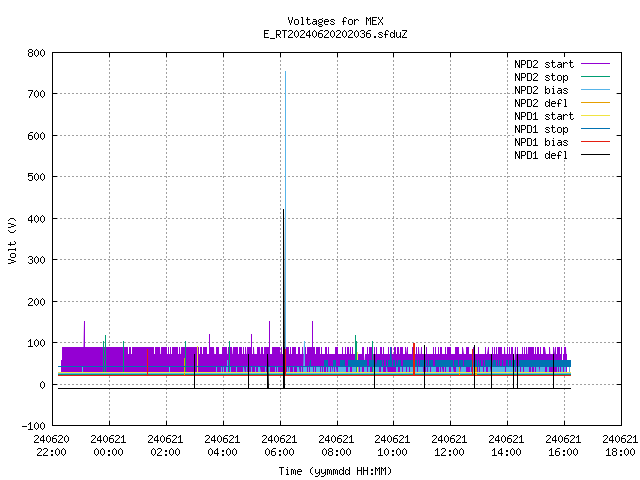This screenshot has width=640, height=480.
Task: Click the 'NPD1 bias' legend label
Action: tap(541, 142)
